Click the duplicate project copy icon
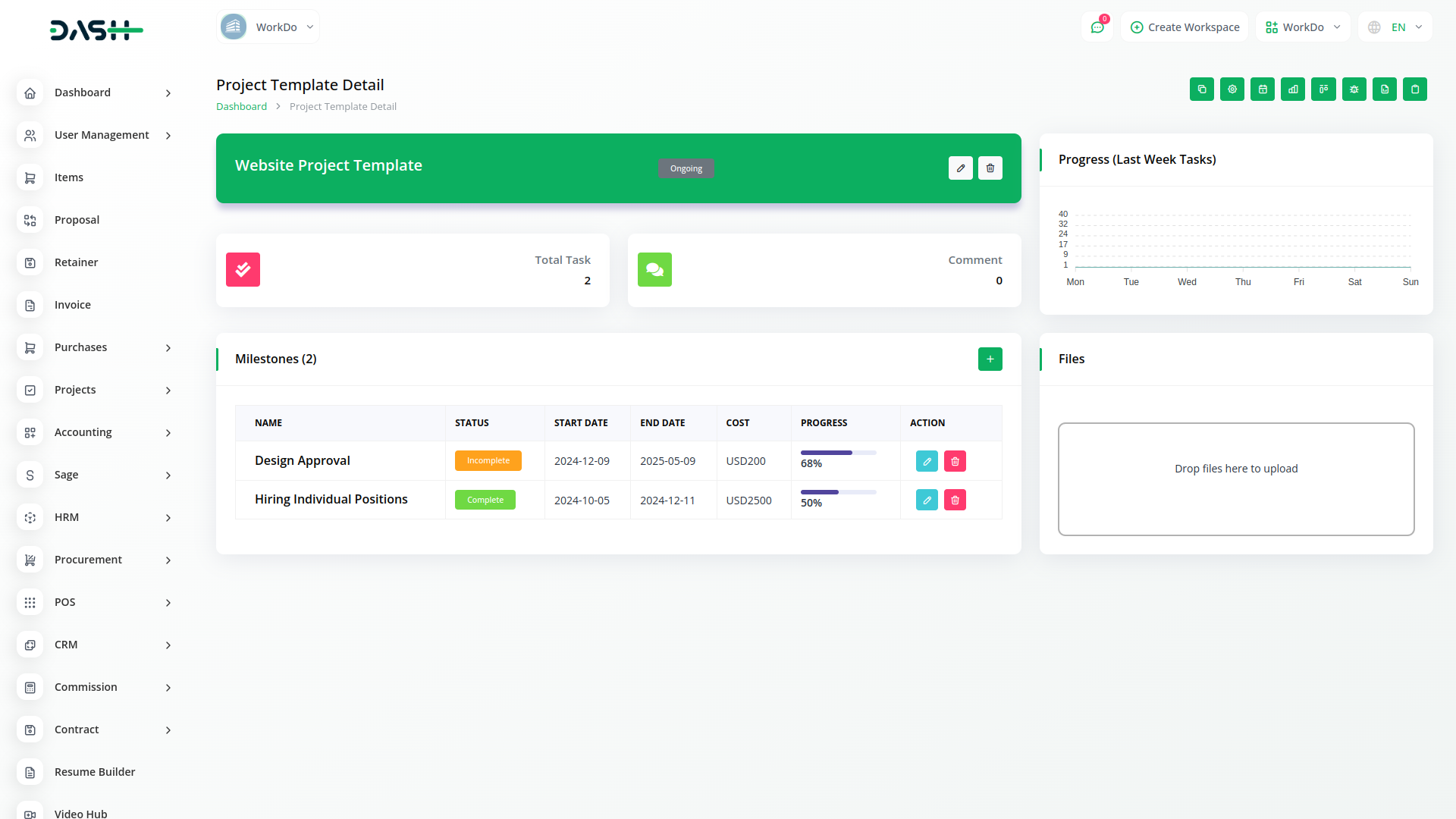The width and height of the screenshot is (1456, 819). [x=1202, y=89]
